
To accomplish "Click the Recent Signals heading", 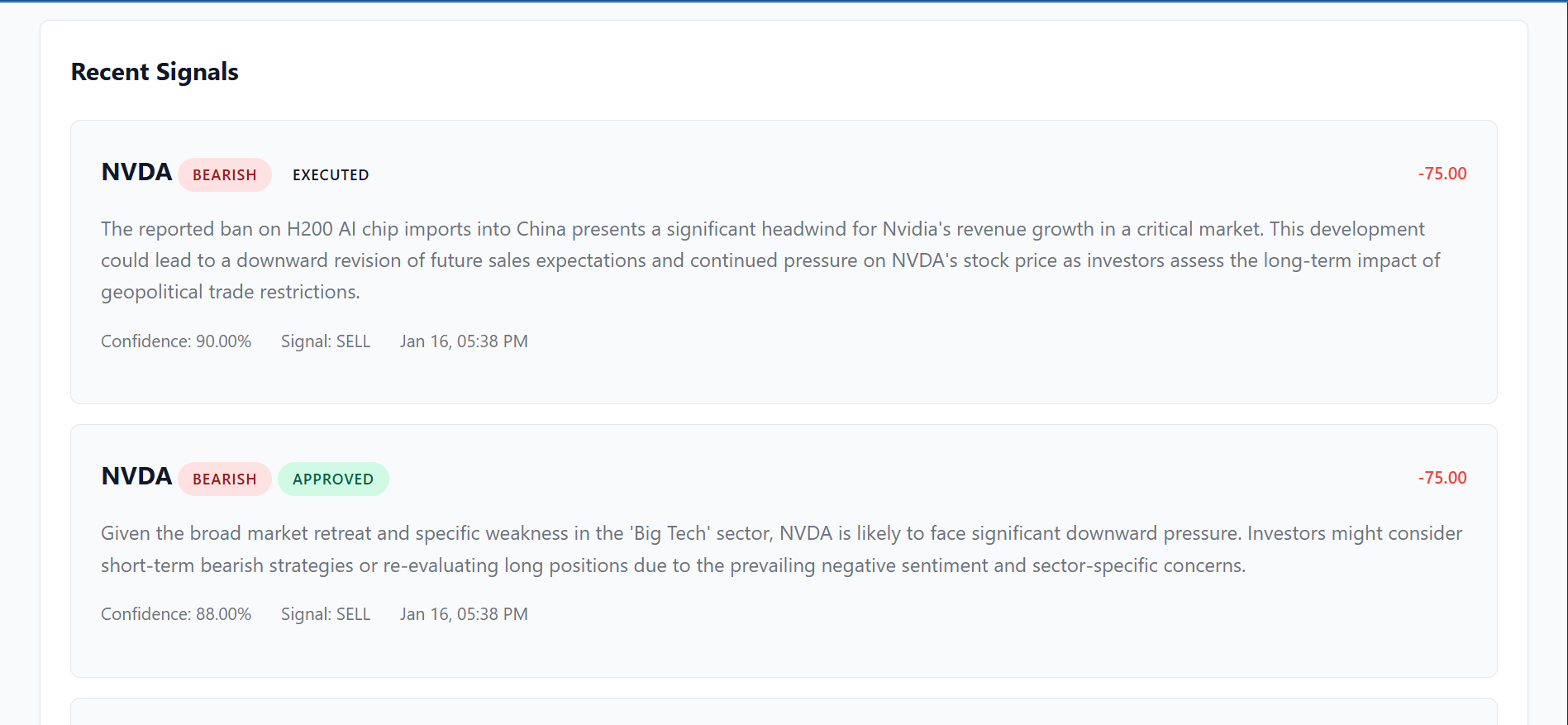I will click(155, 72).
